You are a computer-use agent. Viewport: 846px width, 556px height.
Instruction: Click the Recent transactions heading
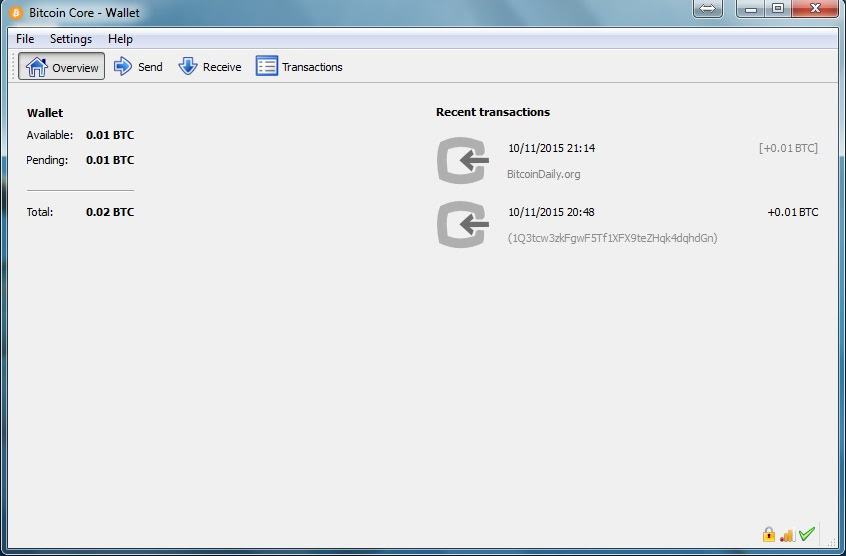pyautogui.click(x=493, y=112)
